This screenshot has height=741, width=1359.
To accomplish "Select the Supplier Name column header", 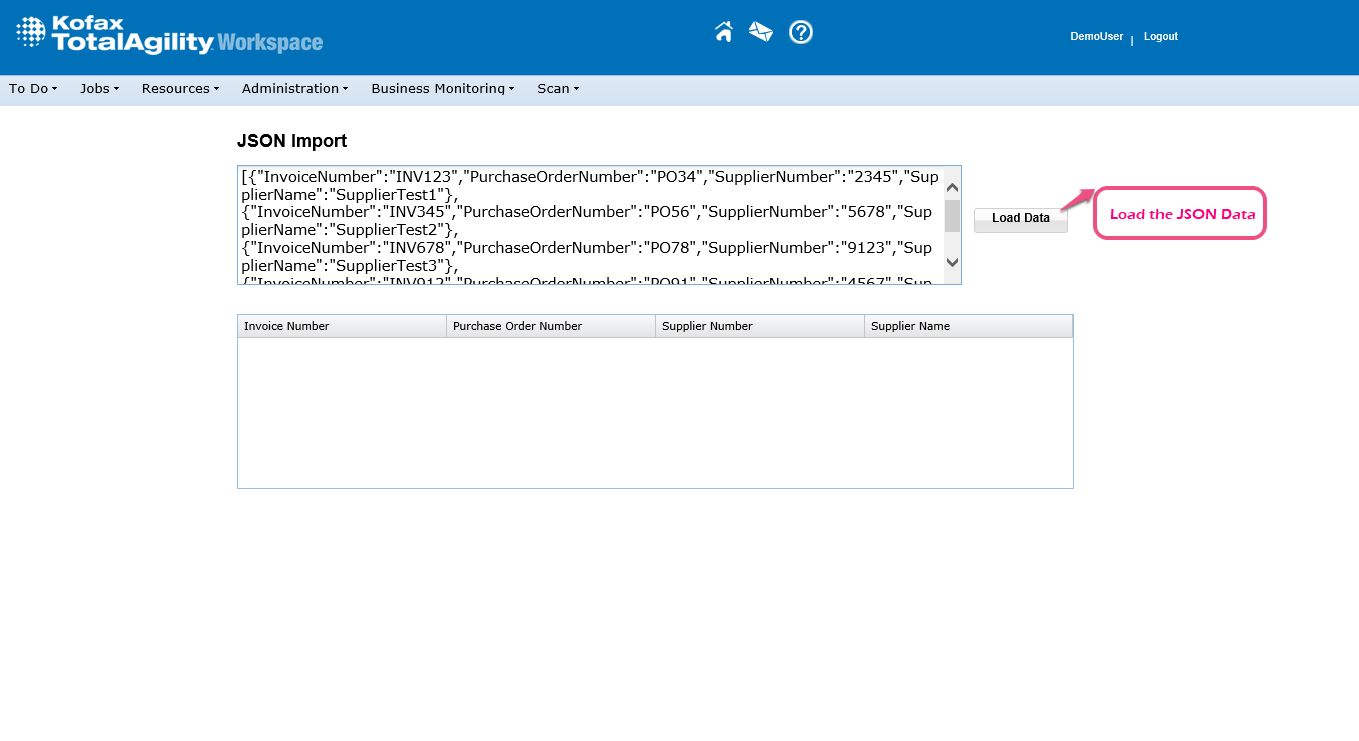I will coord(968,326).
